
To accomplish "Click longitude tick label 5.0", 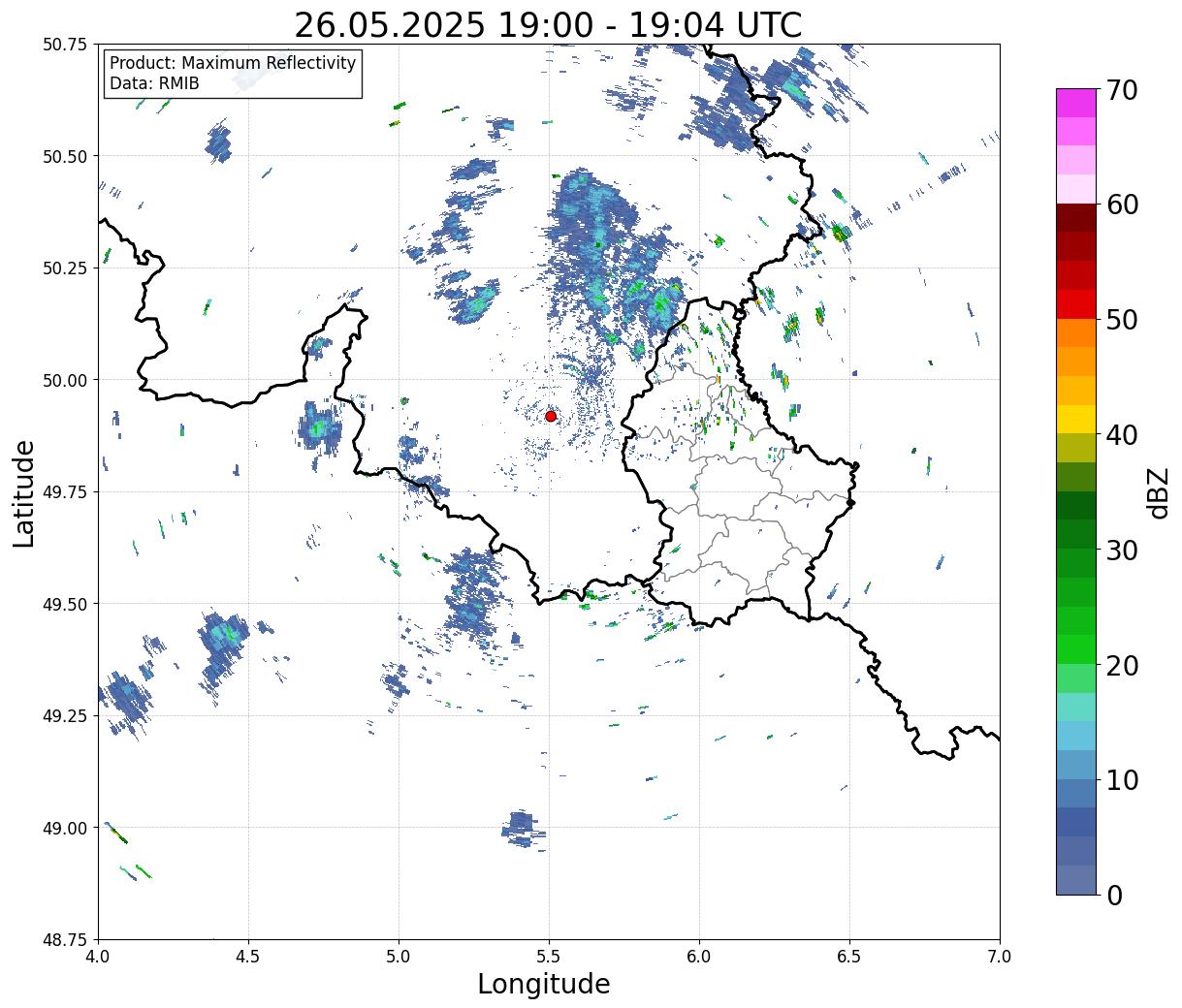I will click(x=399, y=957).
